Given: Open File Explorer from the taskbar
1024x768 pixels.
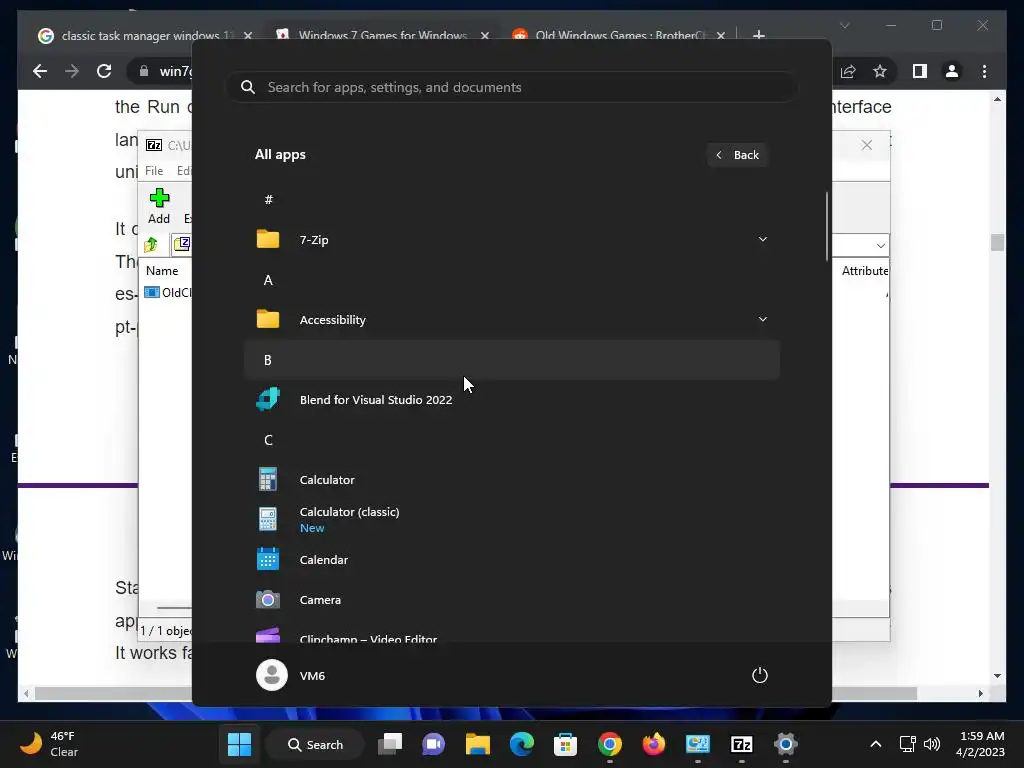Looking at the screenshot, I should coord(477,744).
